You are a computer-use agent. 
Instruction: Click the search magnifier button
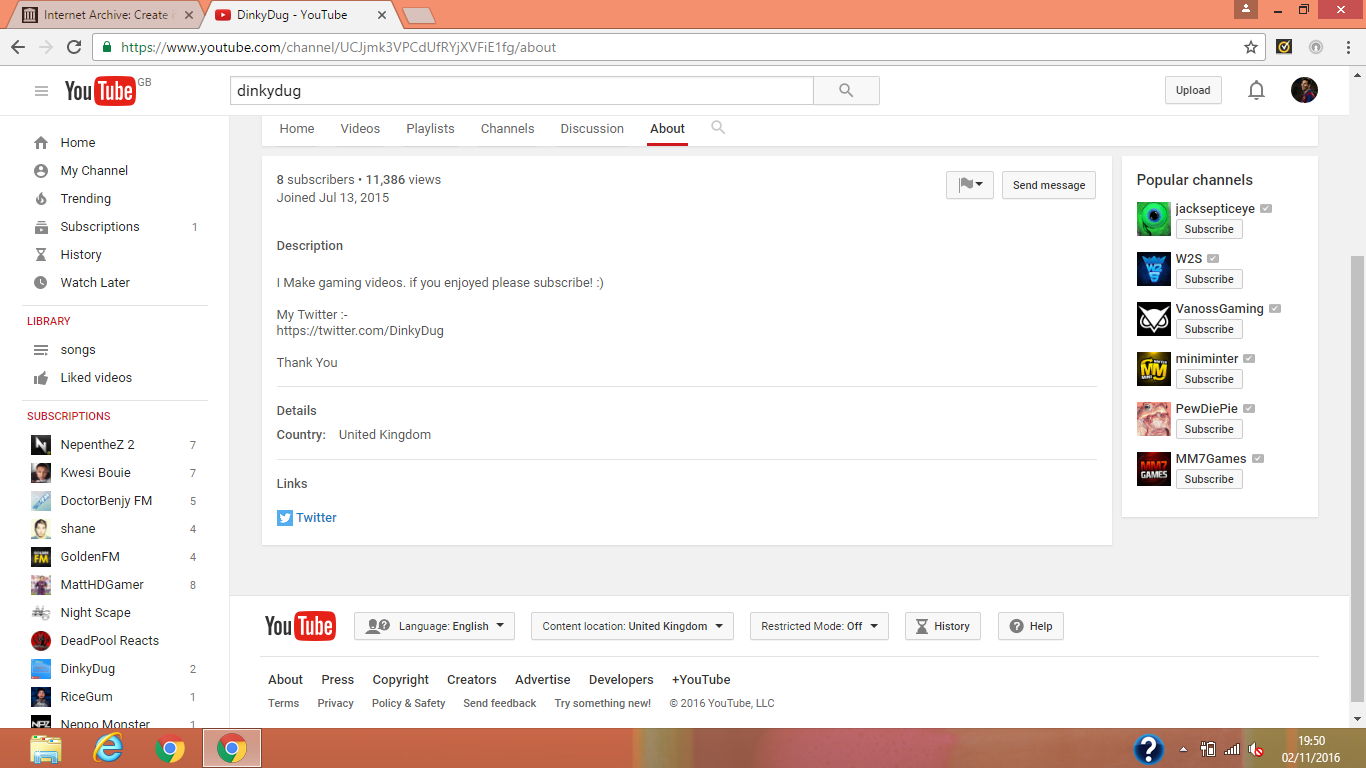pyautogui.click(x=846, y=90)
